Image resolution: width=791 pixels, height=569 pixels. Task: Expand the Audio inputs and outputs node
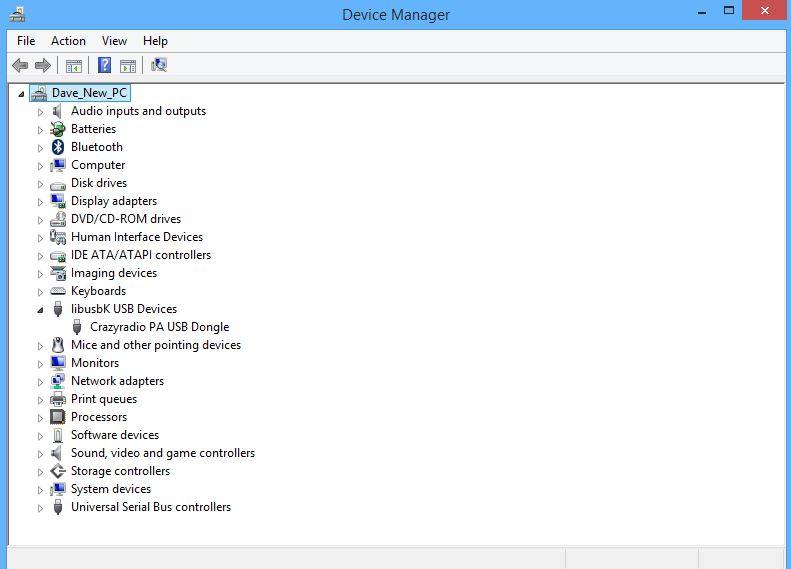[41, 112]
